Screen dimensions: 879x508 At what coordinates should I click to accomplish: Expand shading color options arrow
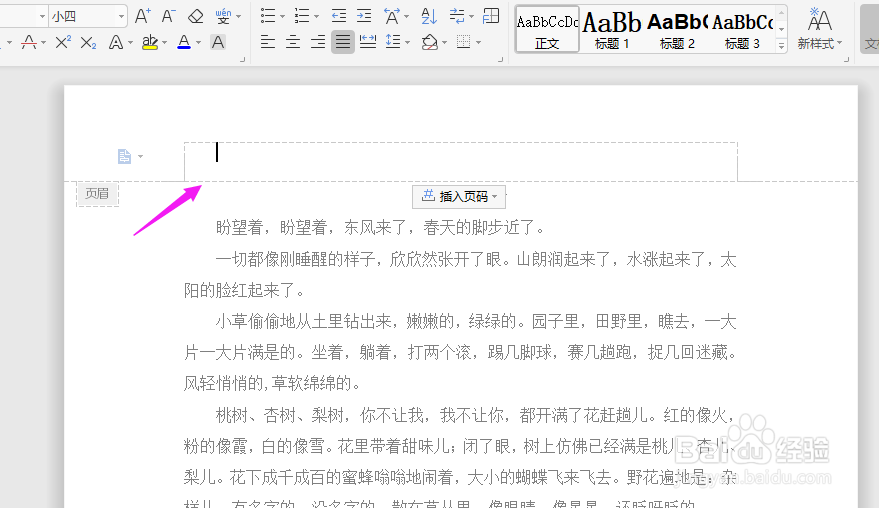[x=445, y=43]
